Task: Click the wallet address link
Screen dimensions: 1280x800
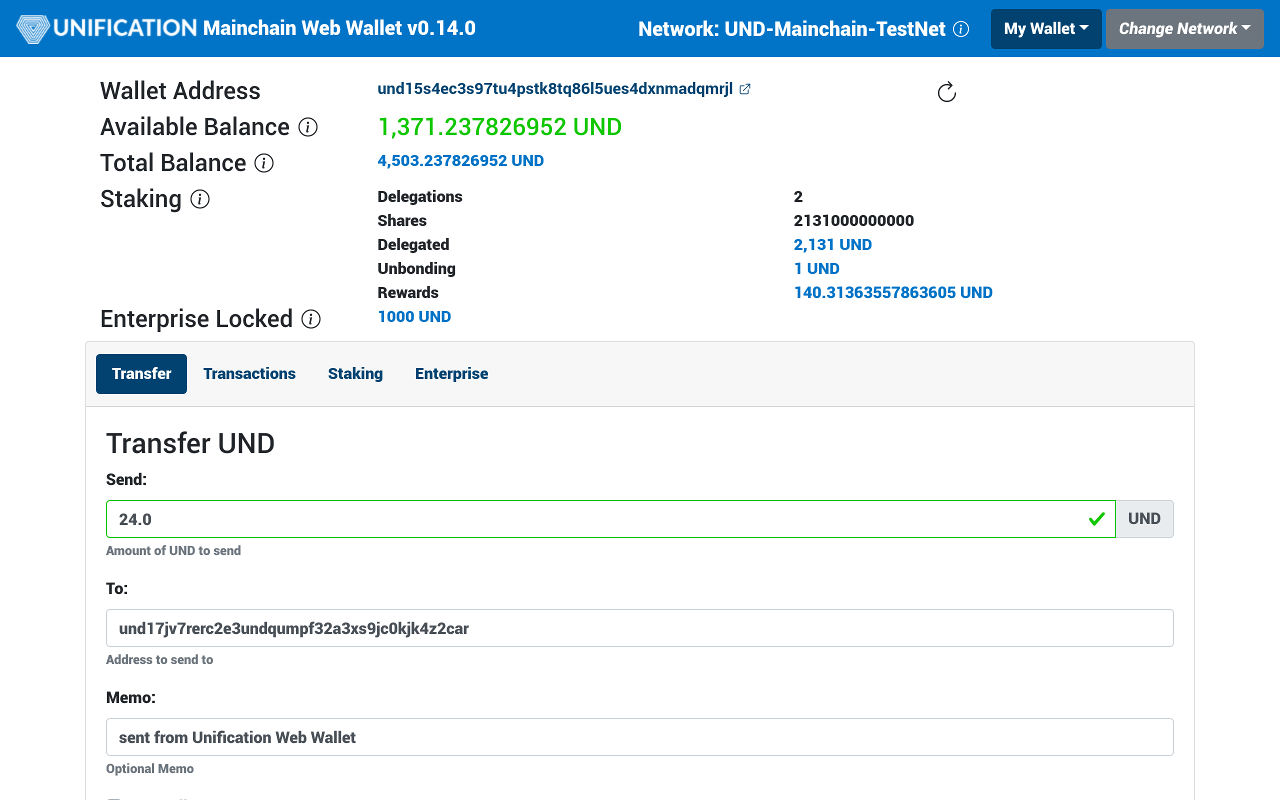Action: 555,88
